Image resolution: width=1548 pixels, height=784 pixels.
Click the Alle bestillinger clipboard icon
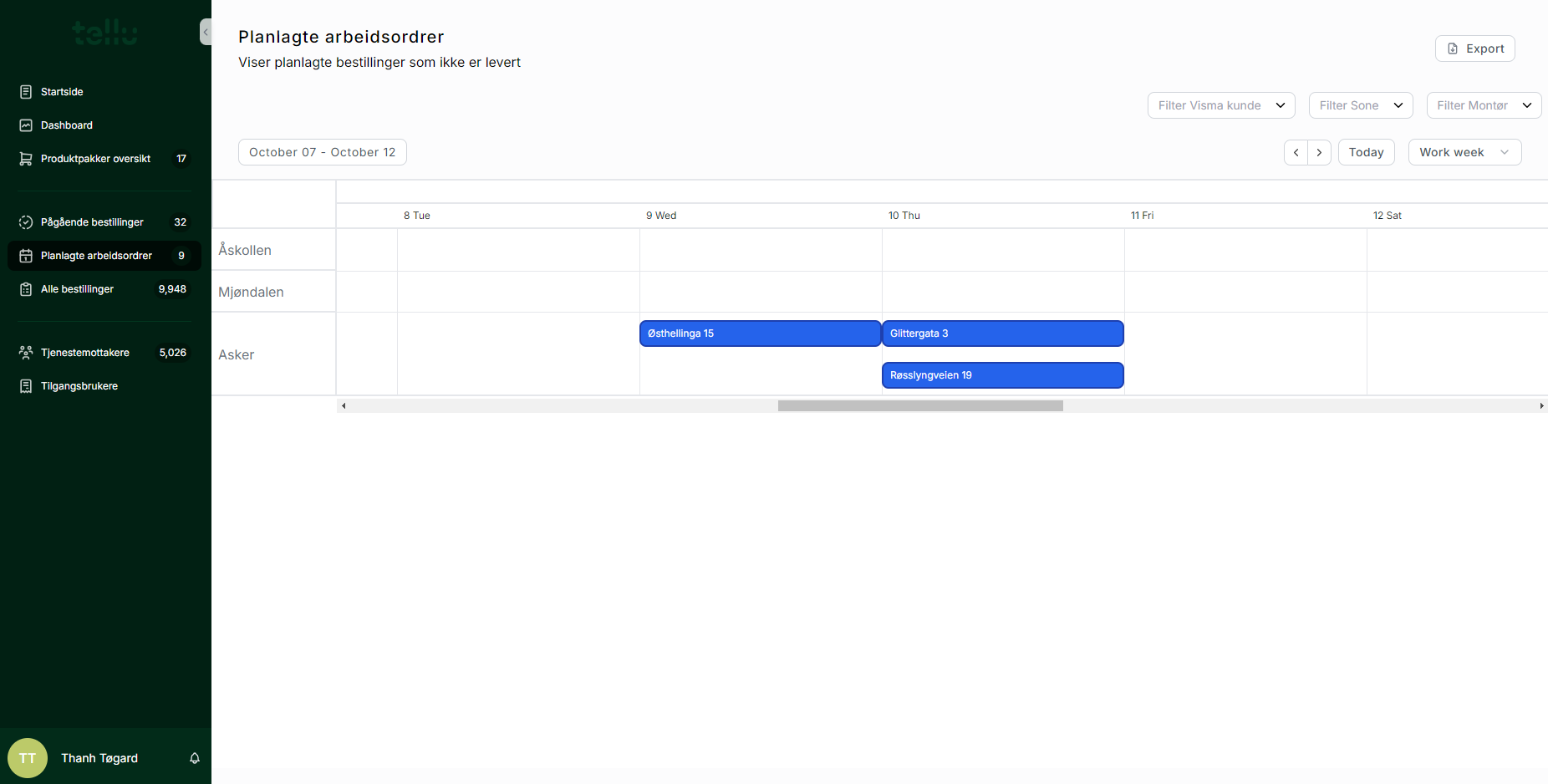pyautogui.click(x=26, y=289)
